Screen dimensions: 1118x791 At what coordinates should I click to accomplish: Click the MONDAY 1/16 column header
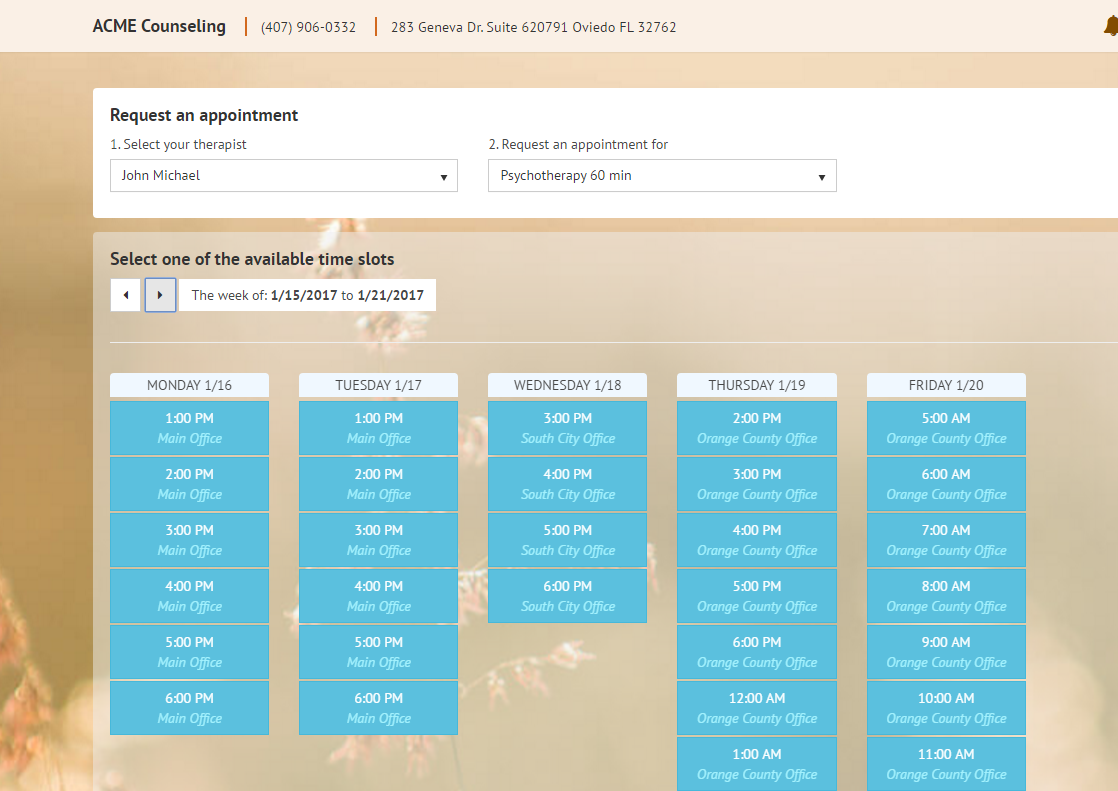coord(189,385)
